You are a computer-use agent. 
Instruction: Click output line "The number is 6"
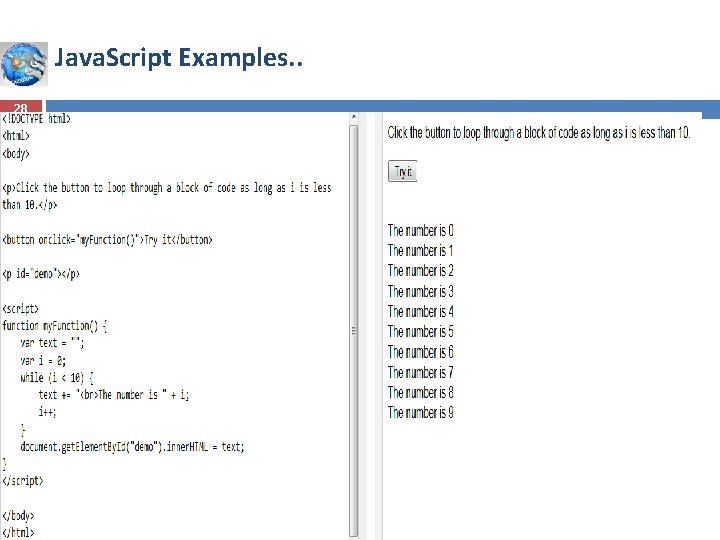pos(421,352)
